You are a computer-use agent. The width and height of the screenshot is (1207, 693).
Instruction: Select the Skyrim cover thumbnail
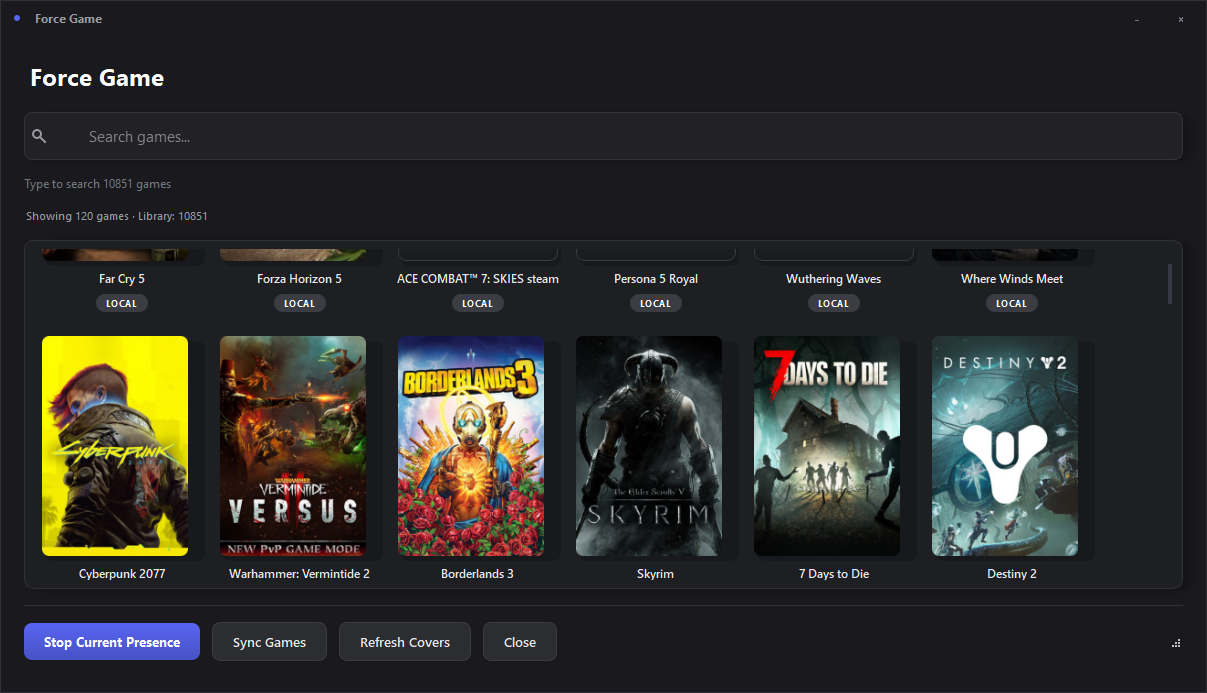[649, 446]
